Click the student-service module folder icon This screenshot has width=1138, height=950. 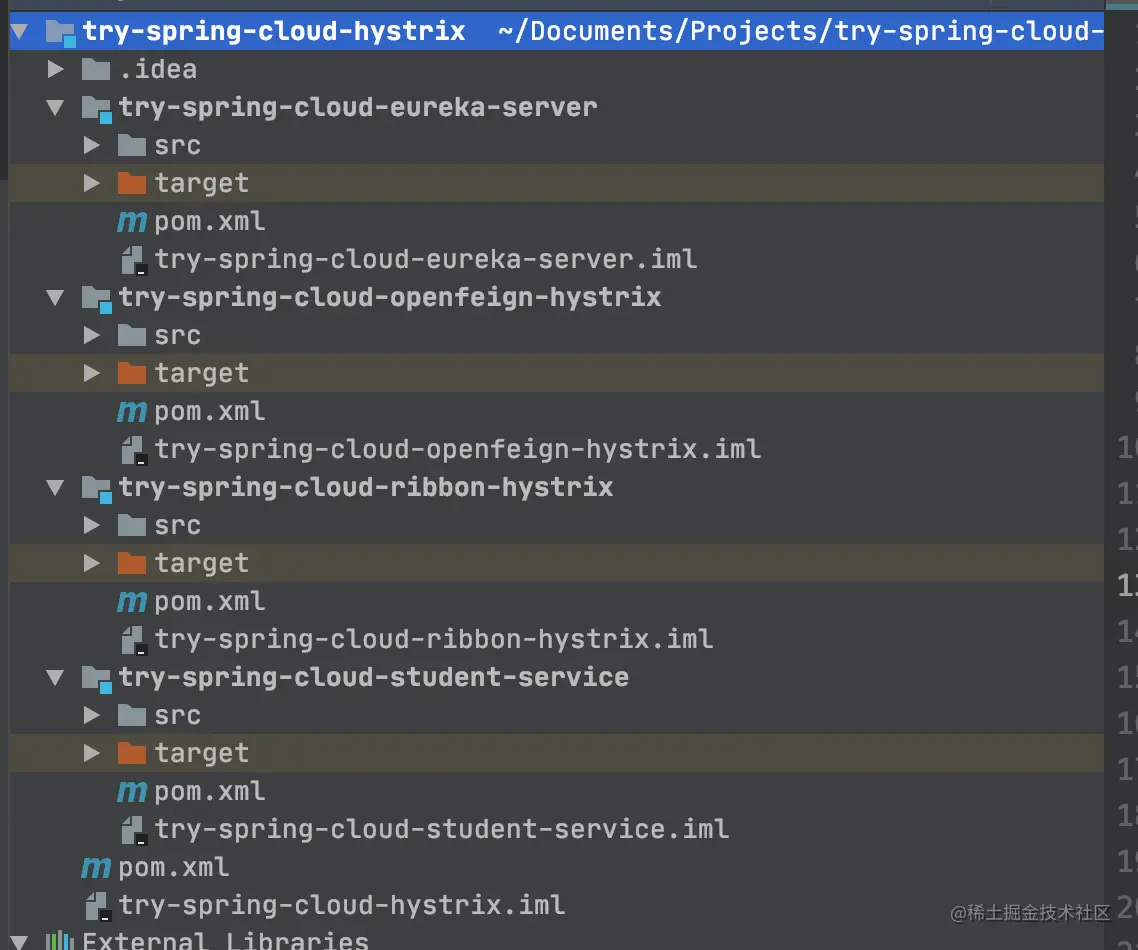coord(97,679)
